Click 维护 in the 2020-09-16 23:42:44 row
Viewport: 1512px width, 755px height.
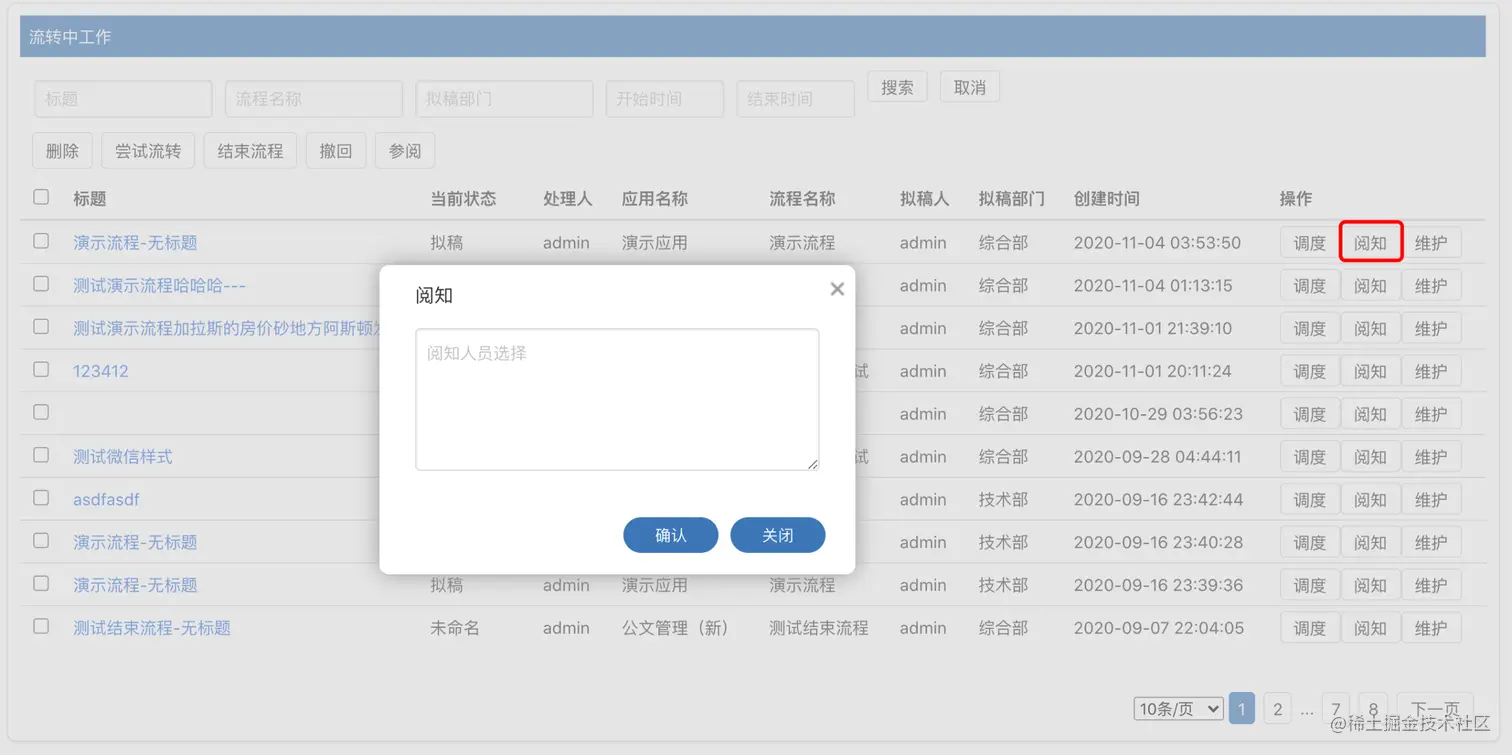pyautogui.click(x=1431, y=500)
